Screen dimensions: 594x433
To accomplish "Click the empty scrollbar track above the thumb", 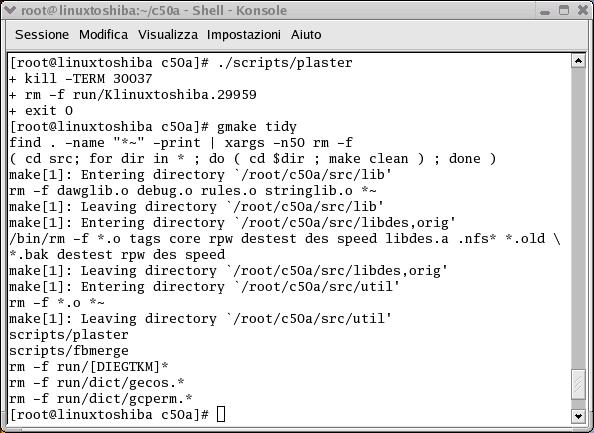I will (578, 219).
